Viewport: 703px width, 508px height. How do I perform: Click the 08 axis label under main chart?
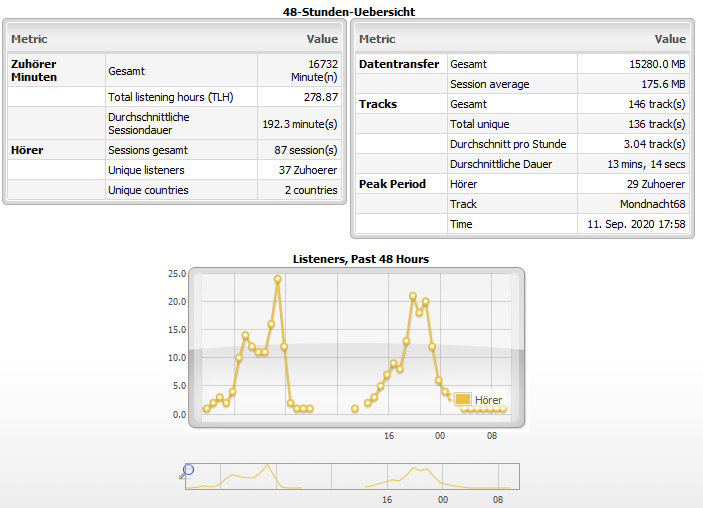click(x=492, y=436)
